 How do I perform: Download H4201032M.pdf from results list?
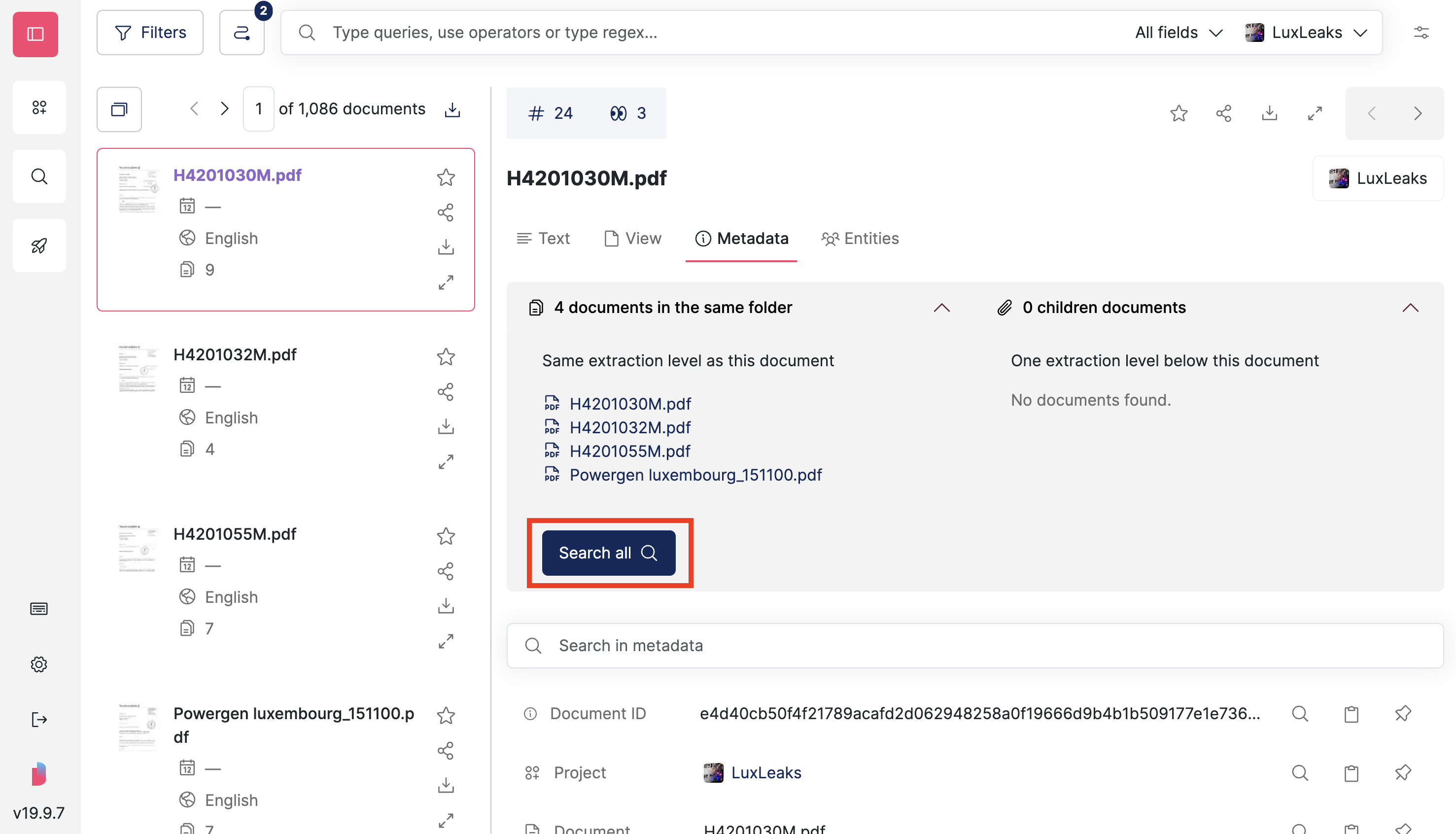pos(446,426)
